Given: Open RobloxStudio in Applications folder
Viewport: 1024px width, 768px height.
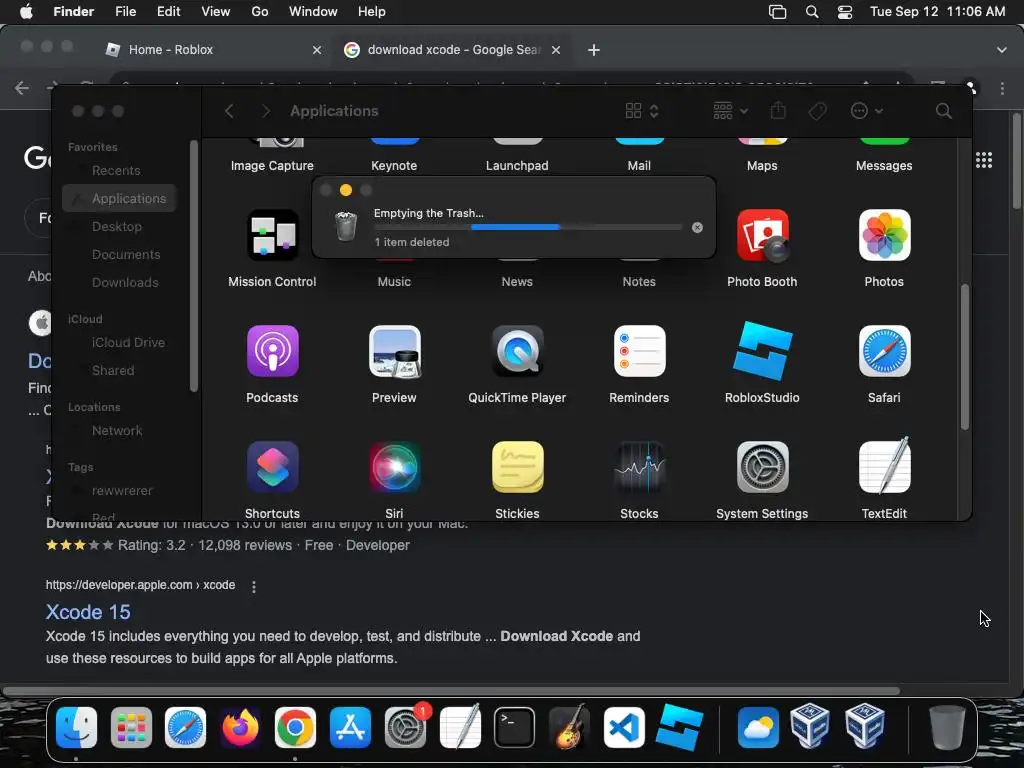Looking at the screenshot, I should click(762, 351).
